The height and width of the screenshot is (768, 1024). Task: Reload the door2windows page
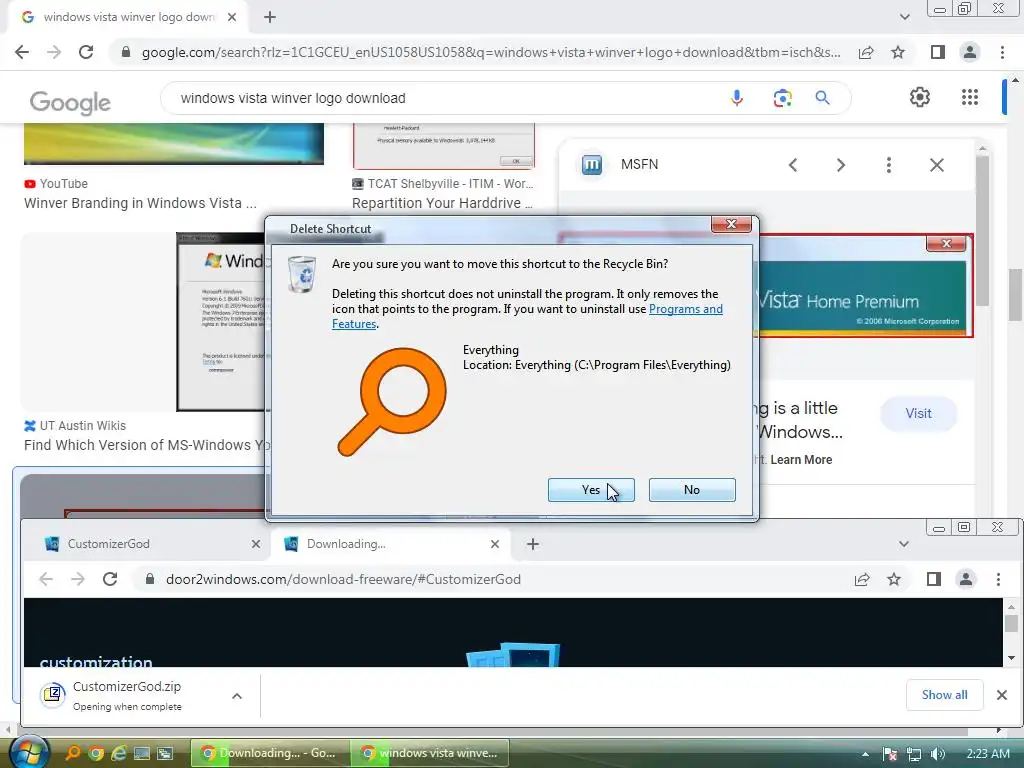click(110, 579)
